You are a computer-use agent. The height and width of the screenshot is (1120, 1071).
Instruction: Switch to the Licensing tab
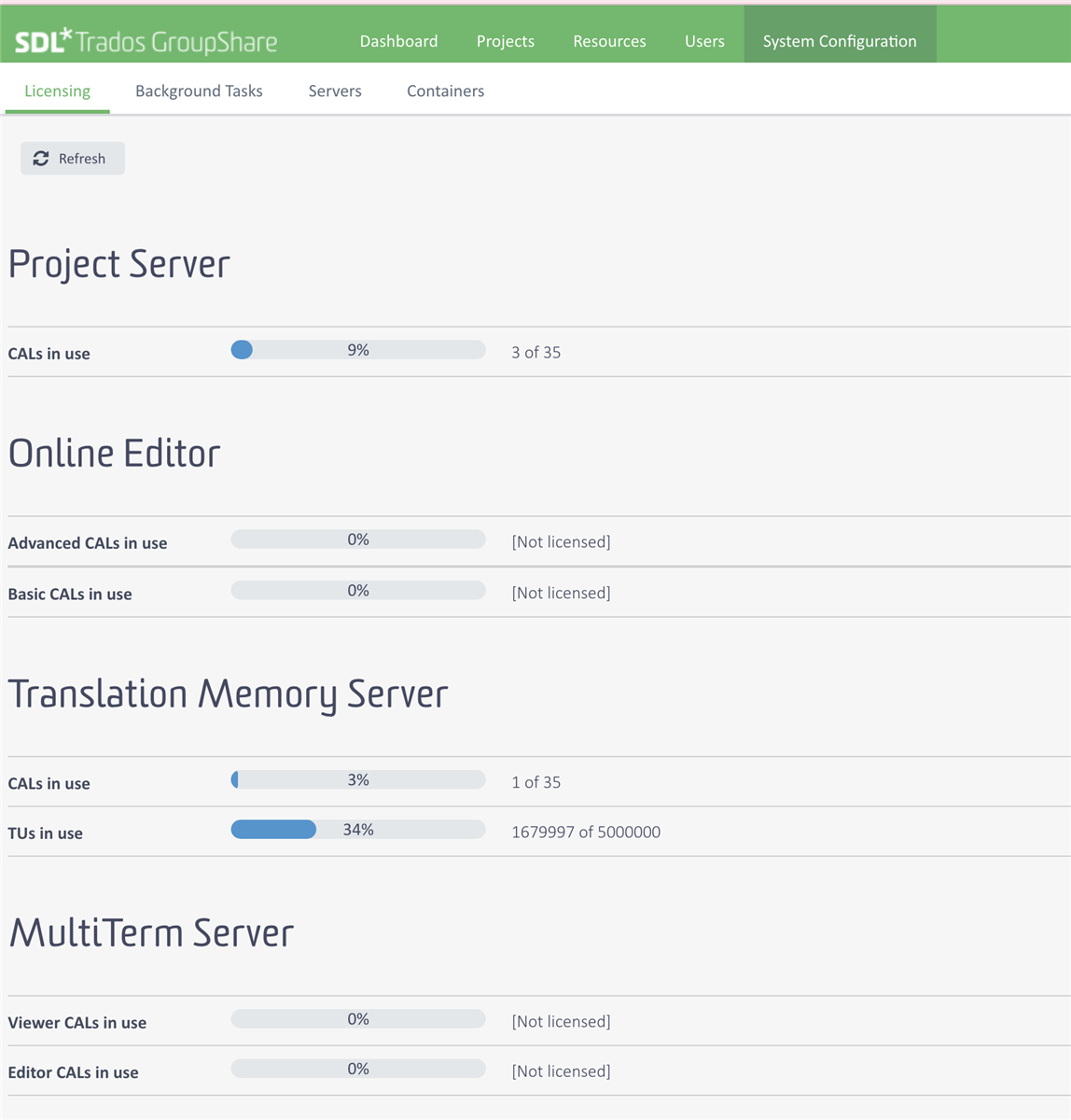[57, 91]
